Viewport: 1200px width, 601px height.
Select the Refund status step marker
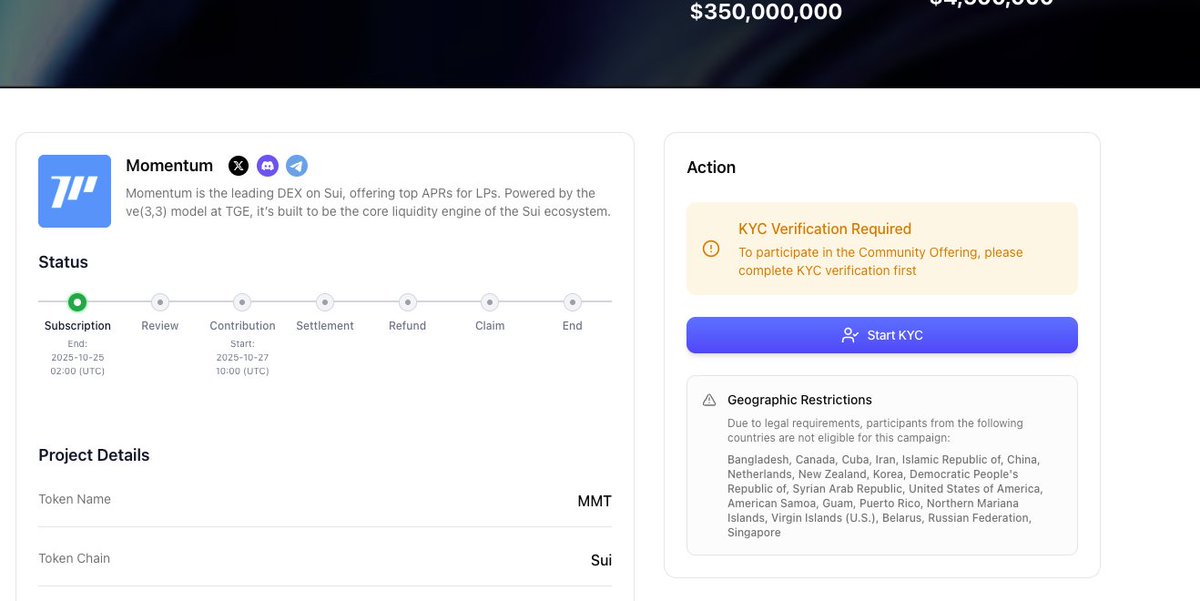click(407, 302)
